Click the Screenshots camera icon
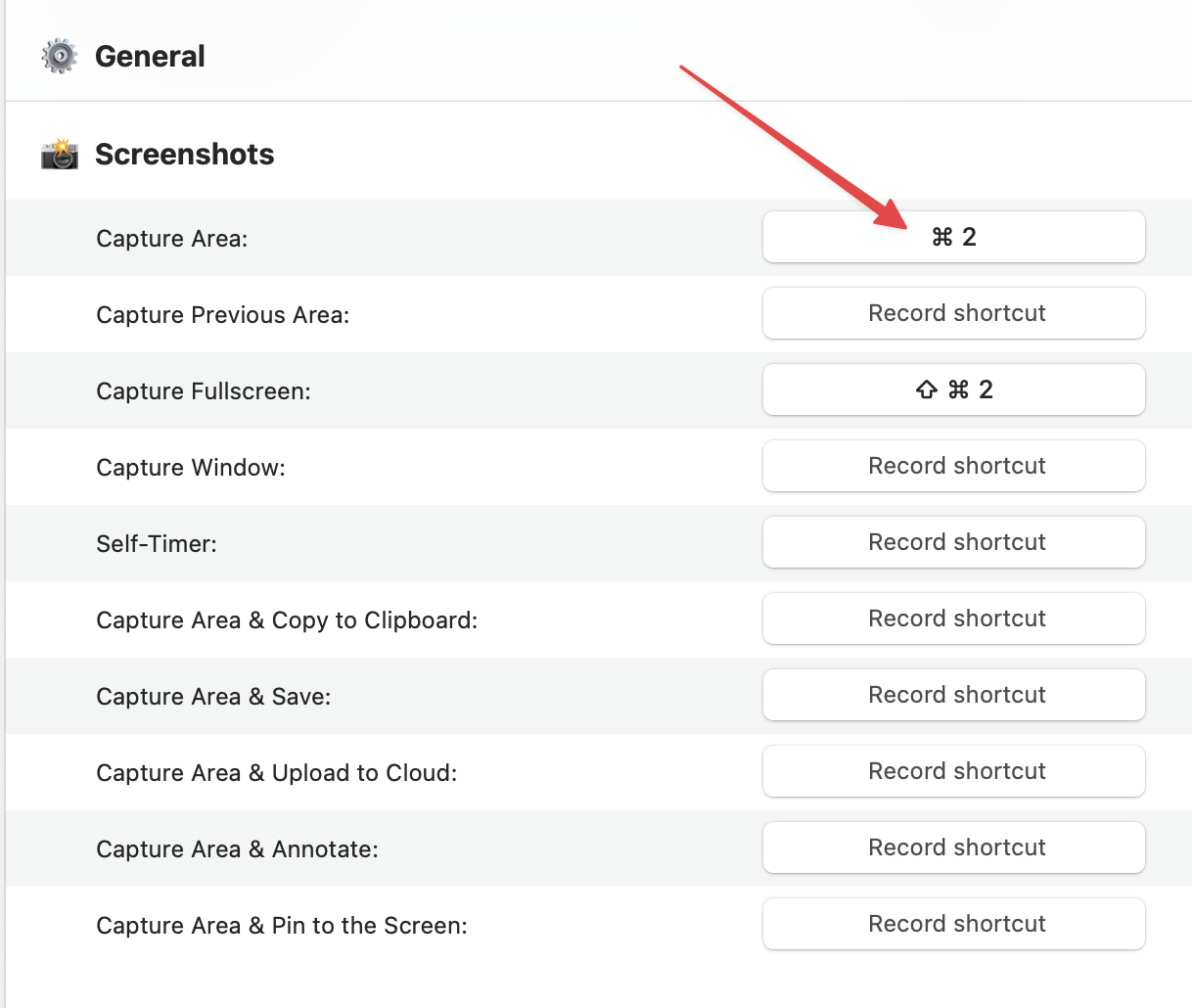Screen dimensions: 1192x1008 pos(60,154)
